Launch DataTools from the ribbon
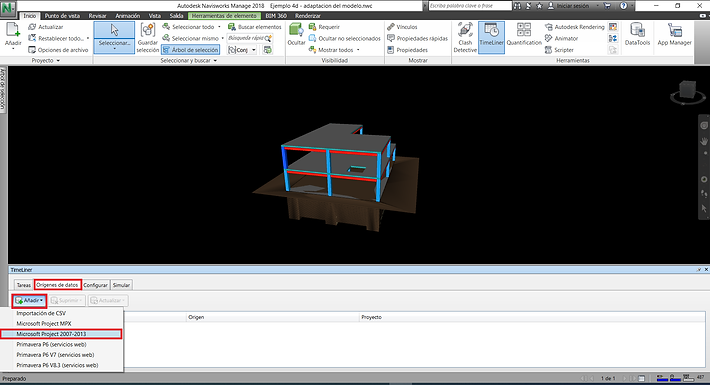 (x=637, y=35)
